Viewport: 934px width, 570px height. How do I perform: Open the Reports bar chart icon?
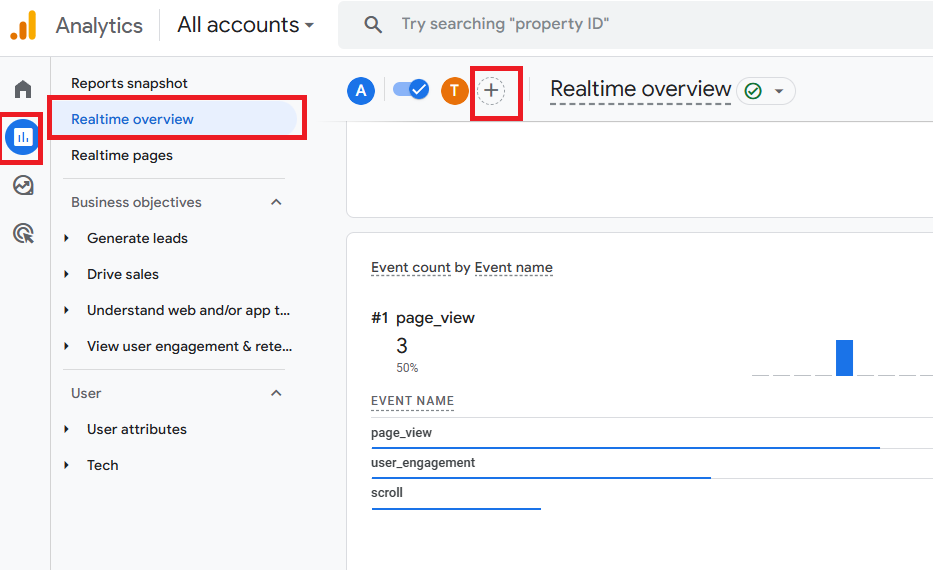23,137
